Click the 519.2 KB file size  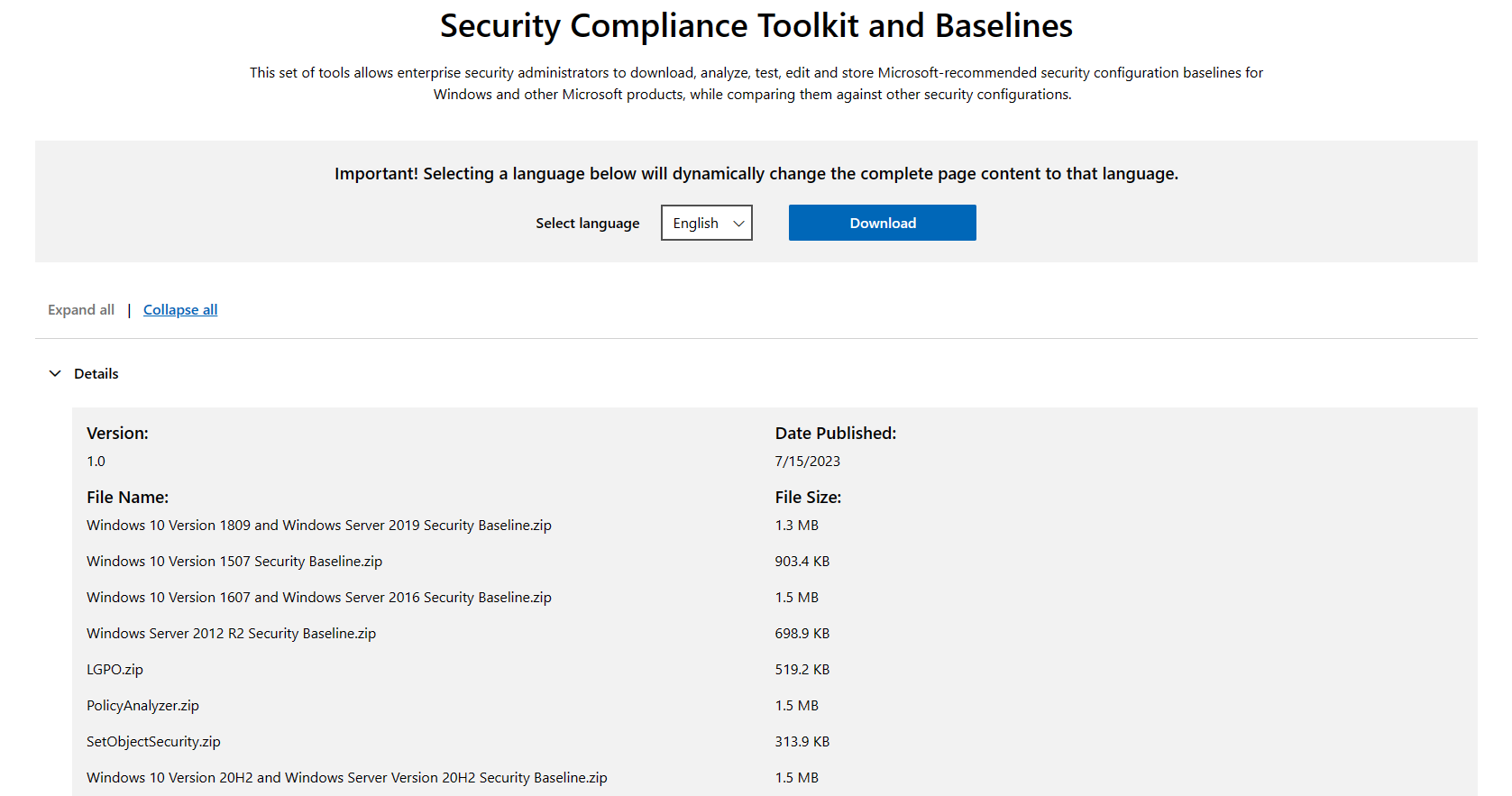802,670
